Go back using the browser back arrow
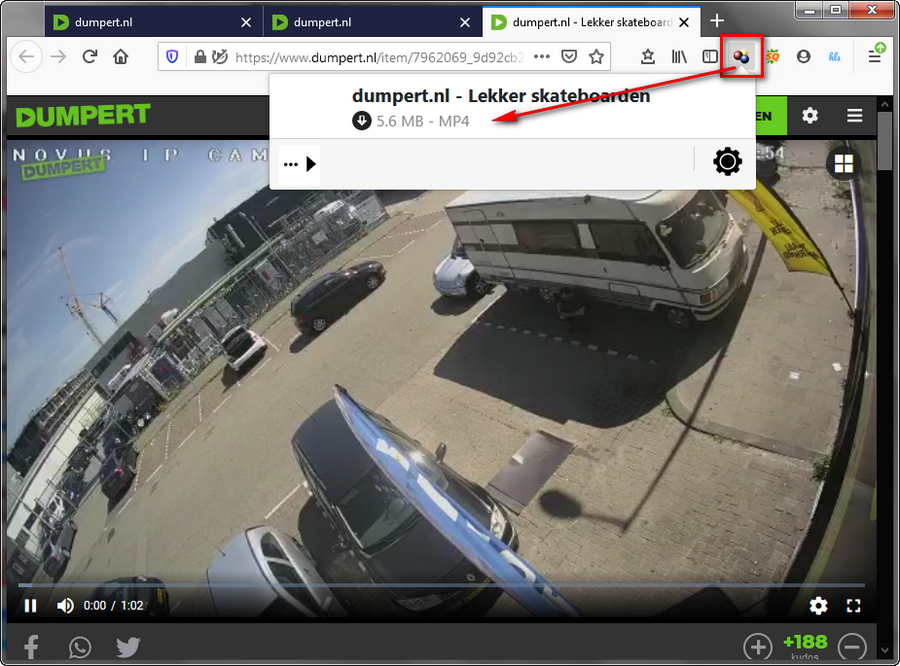The width and height of the screenshot is (900, 666). coord(26,56)
